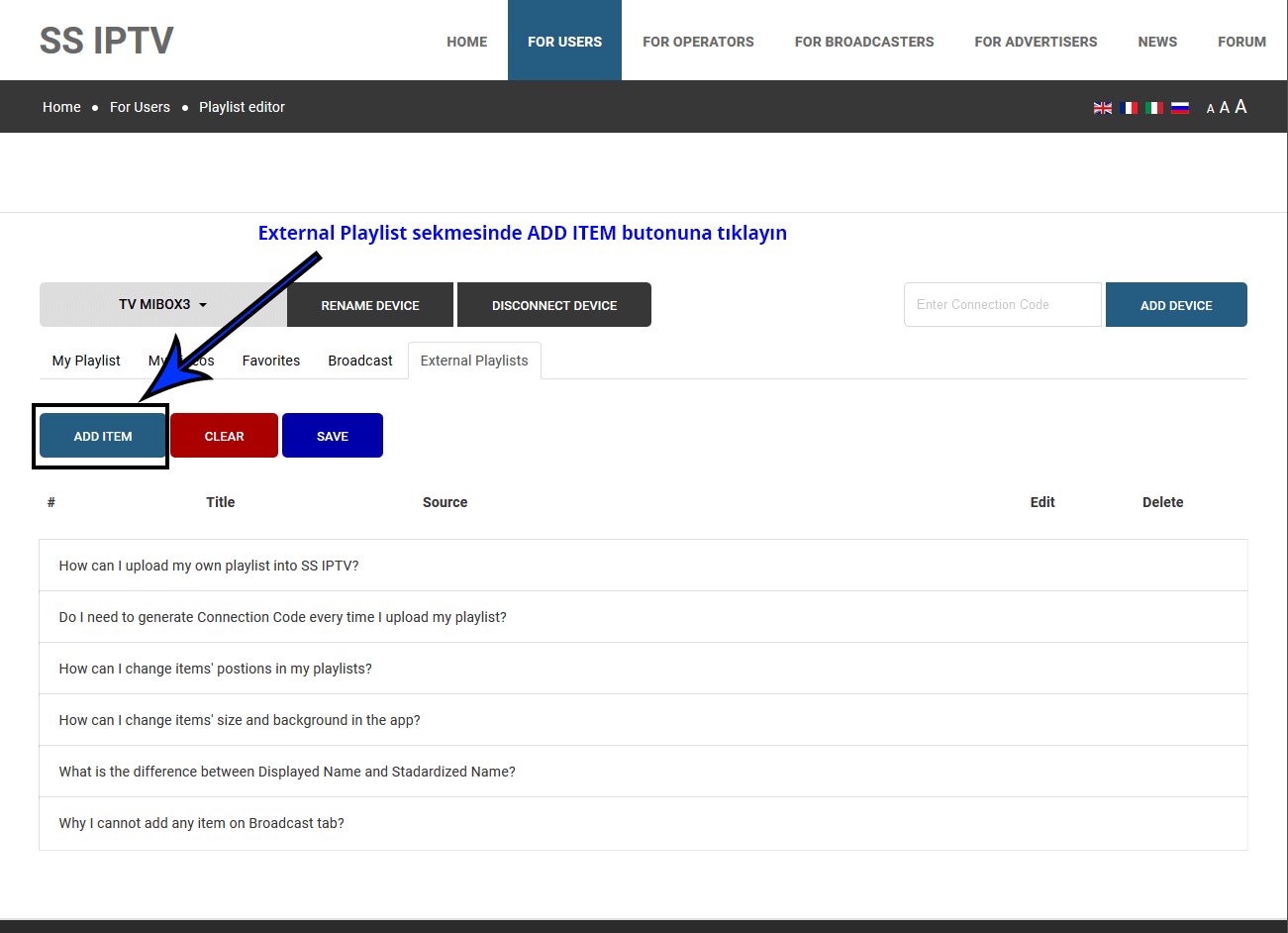Choose the Italian flag language icon

[x=1154, y=108]
